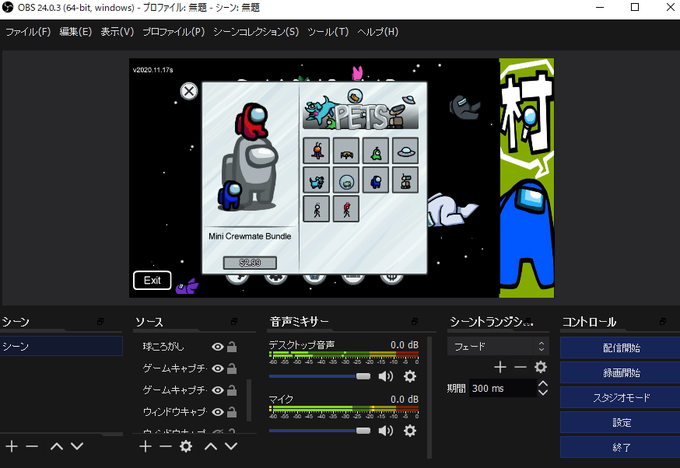Open transition properties gear icon

[x=540, y=367]
